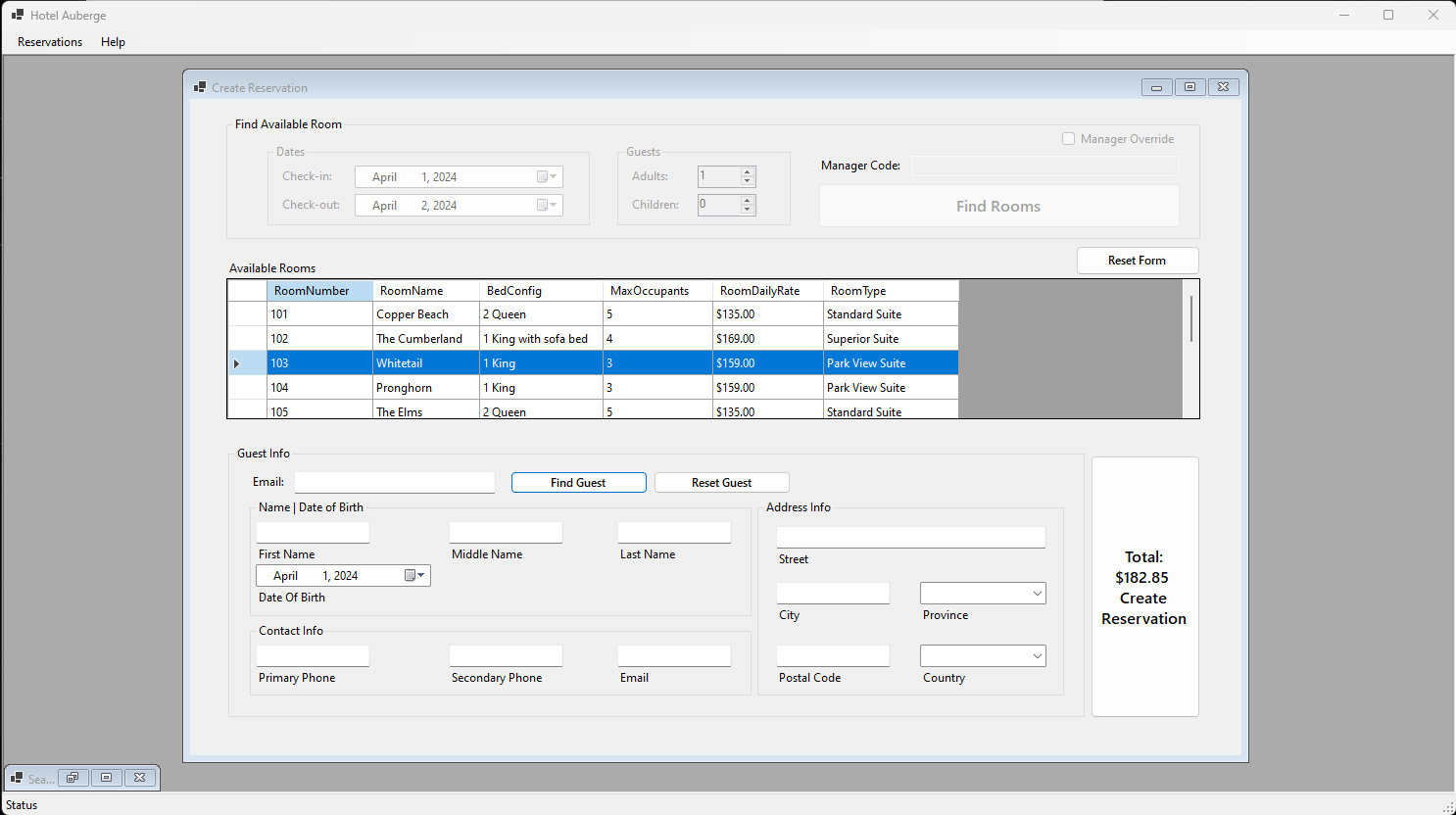The width and height of the screenshot is (1456, 815).
Task: Click the Primary Phone field
Action: (313, 656)
